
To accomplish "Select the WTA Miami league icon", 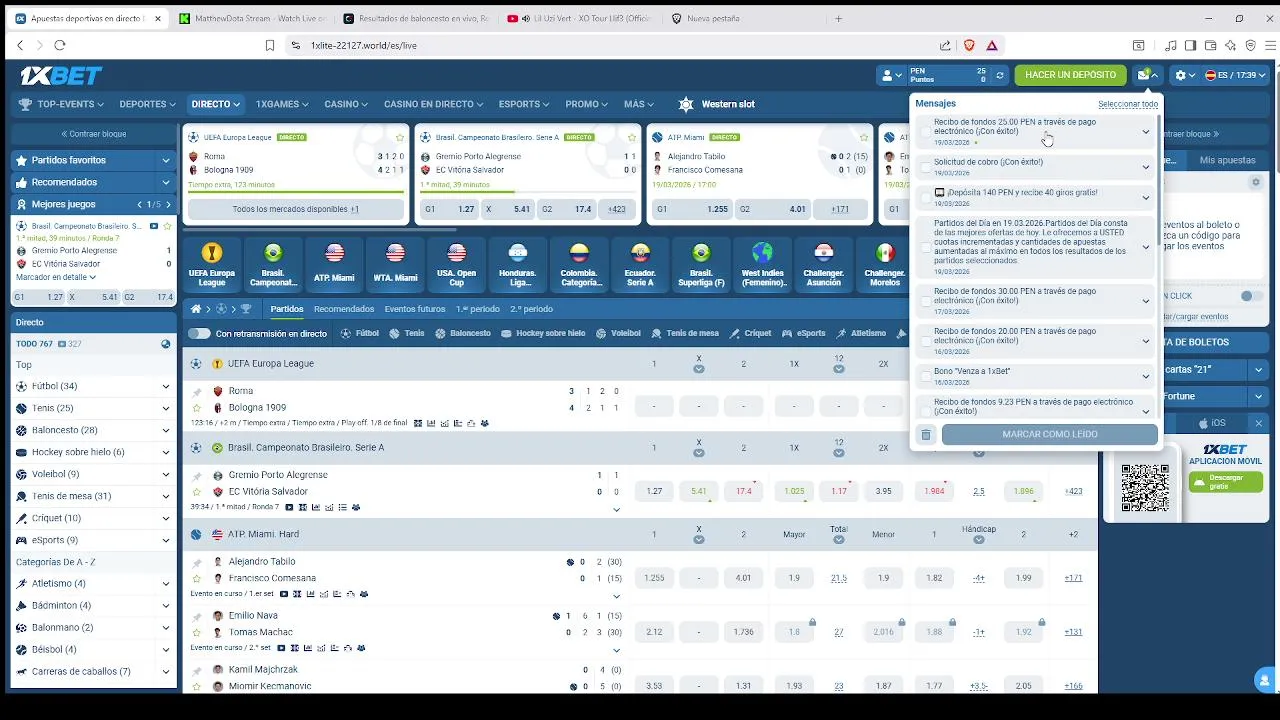I will [x=395, y=253].
